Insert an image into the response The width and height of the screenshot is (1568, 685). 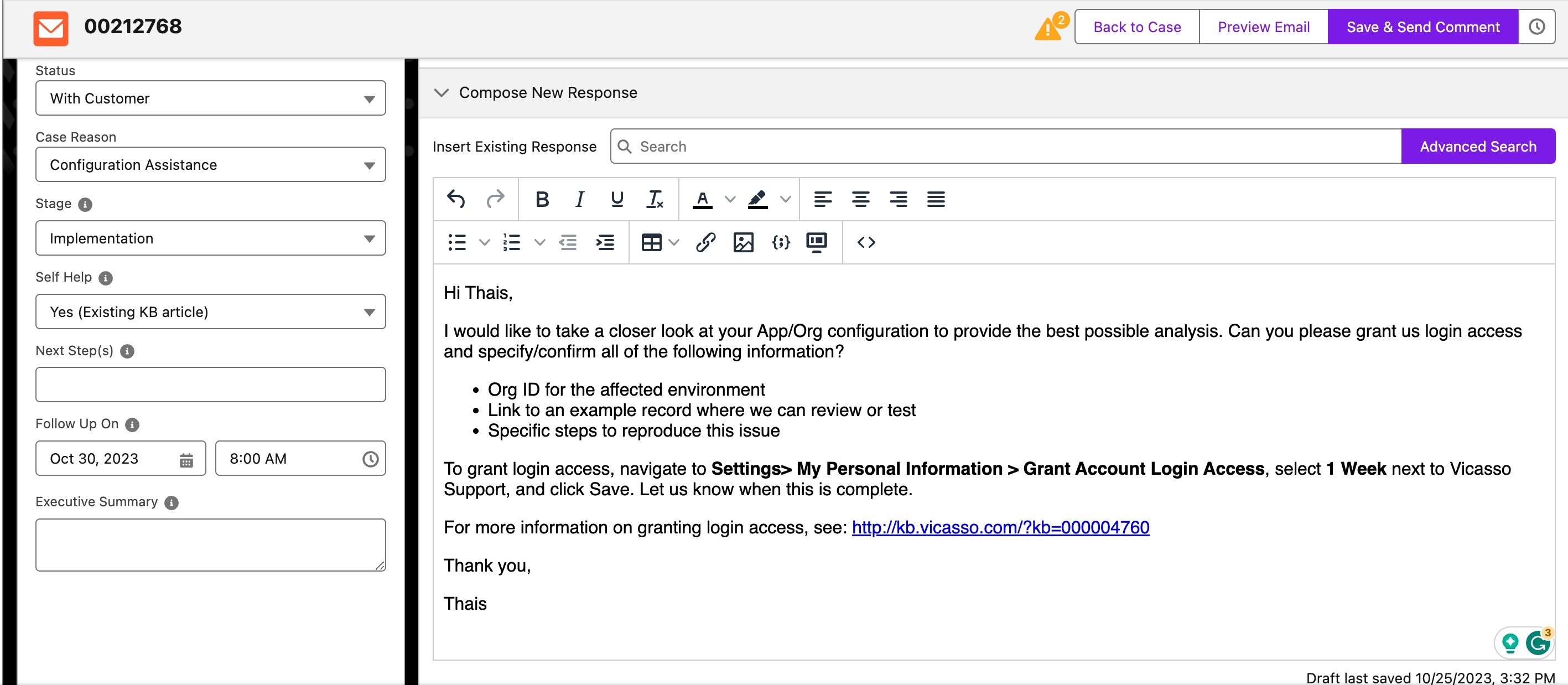click(x=744, y=242)
